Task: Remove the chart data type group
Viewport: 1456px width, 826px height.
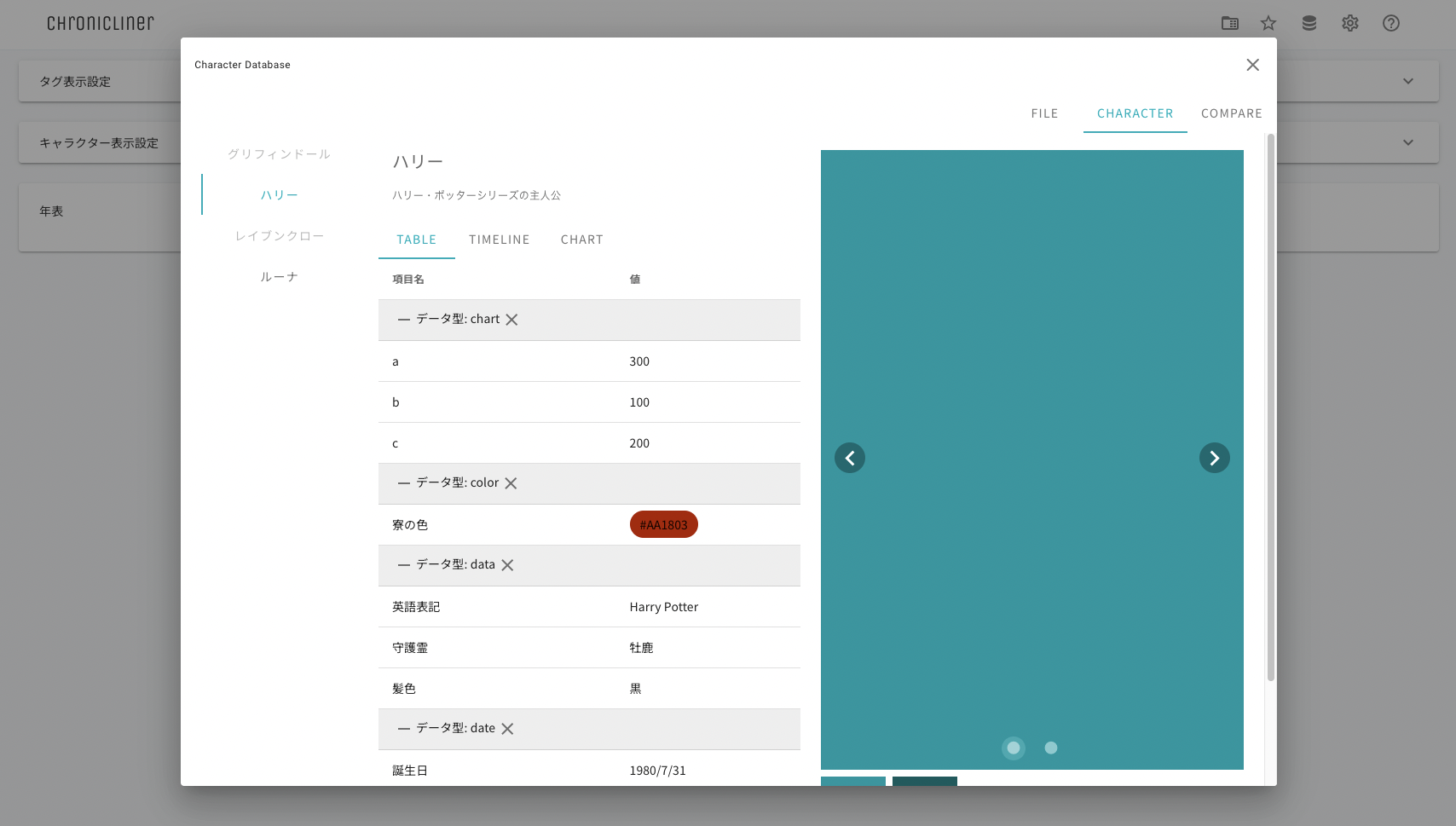Action: pyautogui.click(x=511, y=320)
